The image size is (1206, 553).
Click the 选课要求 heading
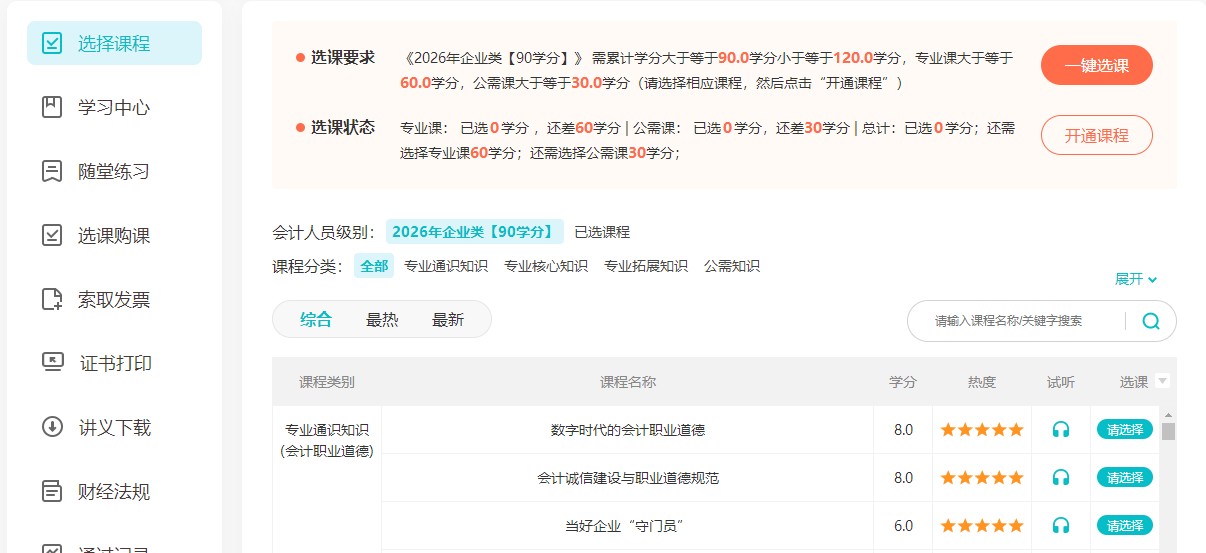(343, 57)
